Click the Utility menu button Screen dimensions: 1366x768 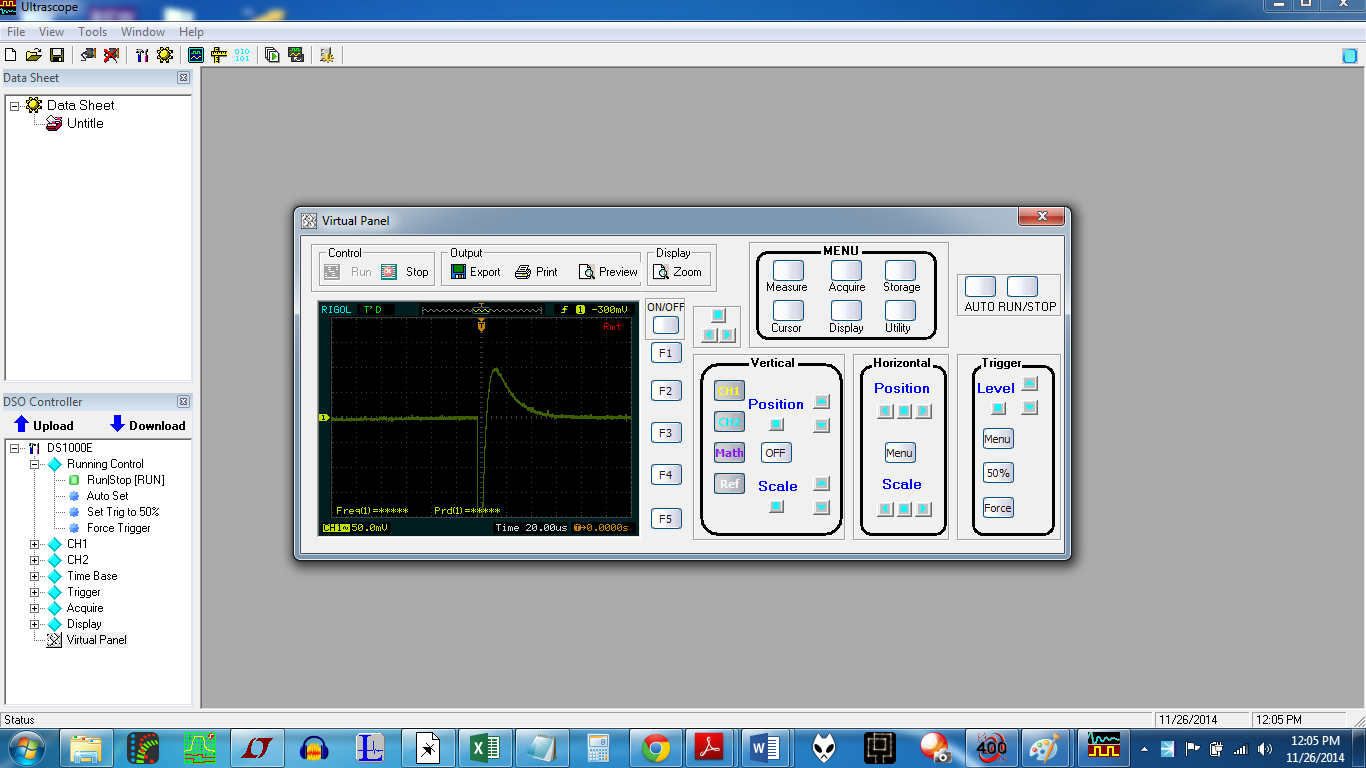[900, 311]
